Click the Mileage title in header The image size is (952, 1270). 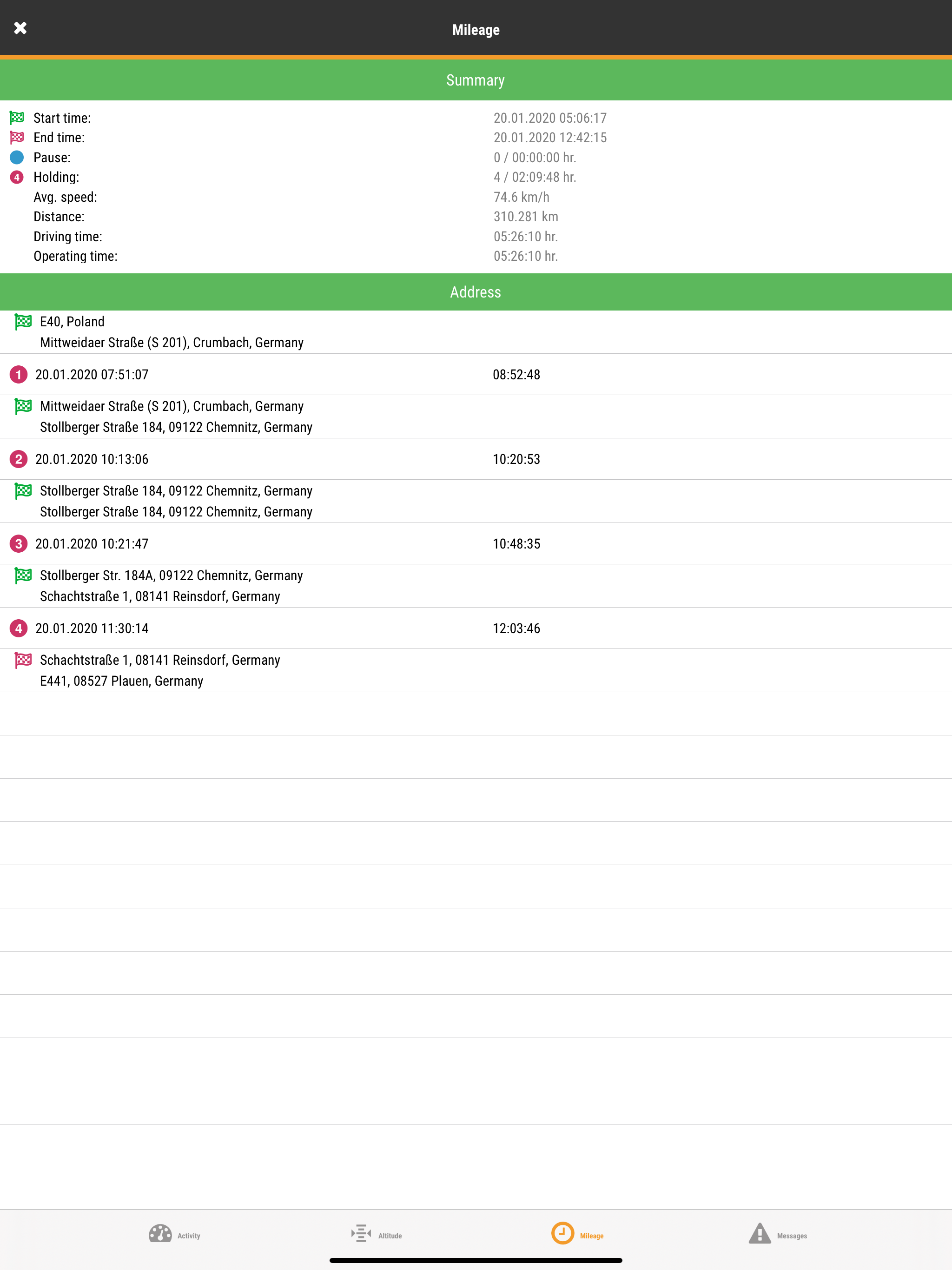476,30
